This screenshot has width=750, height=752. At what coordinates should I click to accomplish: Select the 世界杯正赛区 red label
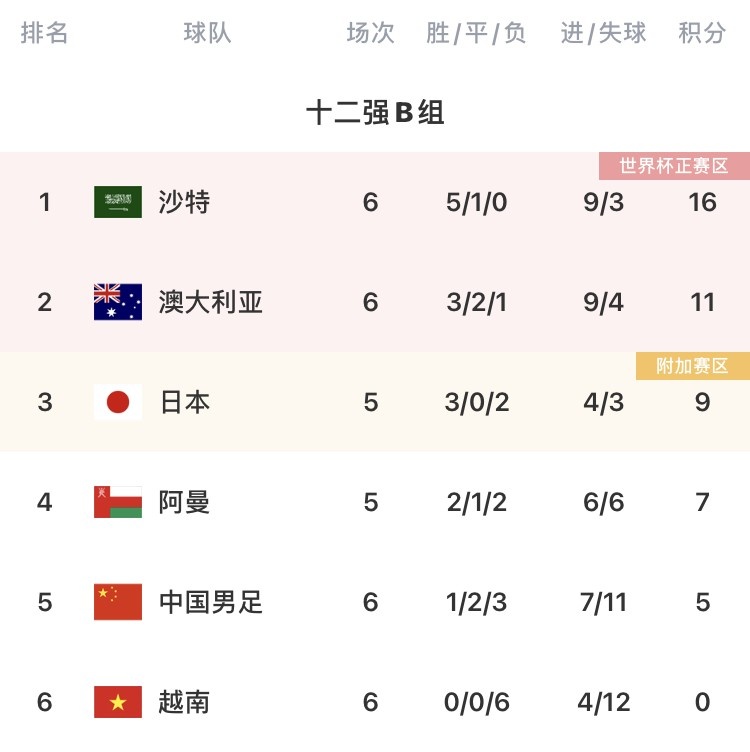(x=674, y=166)
